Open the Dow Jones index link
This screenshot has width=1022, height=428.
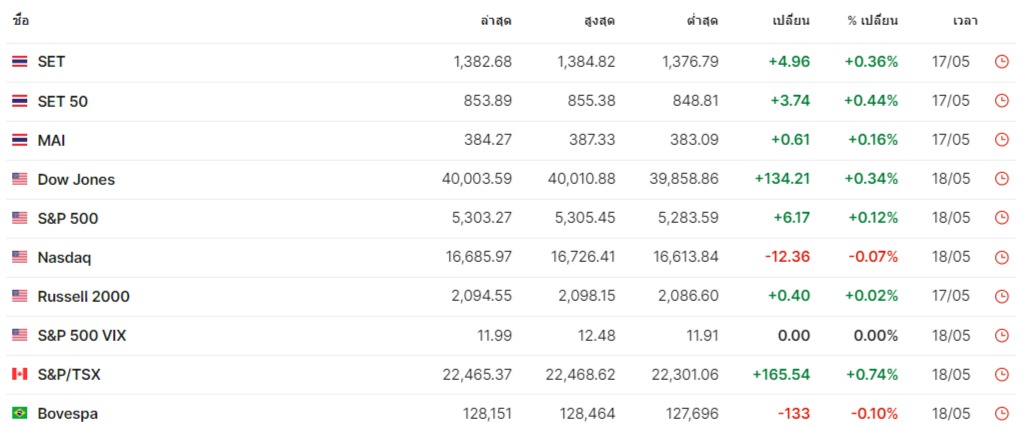click(76, 179)
